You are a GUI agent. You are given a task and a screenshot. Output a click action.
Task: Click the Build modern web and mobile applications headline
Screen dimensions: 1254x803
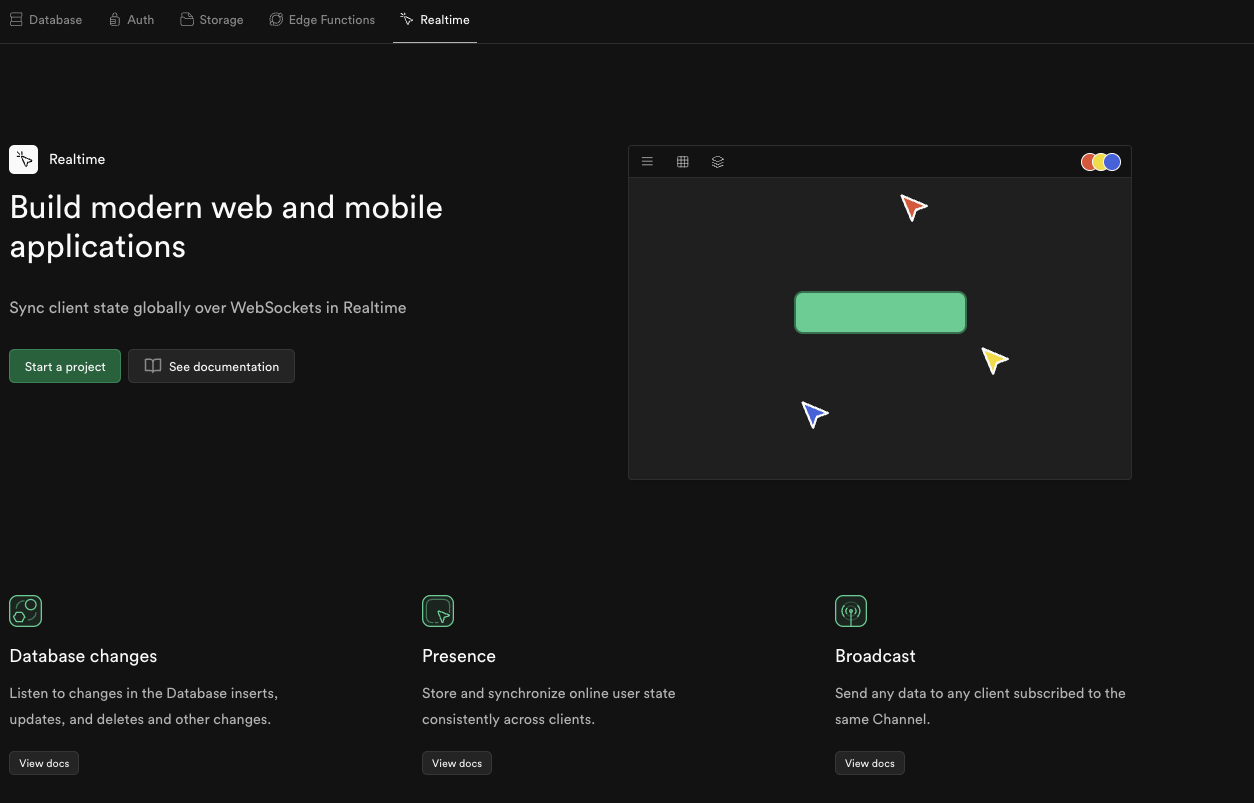tap(226, 226)
